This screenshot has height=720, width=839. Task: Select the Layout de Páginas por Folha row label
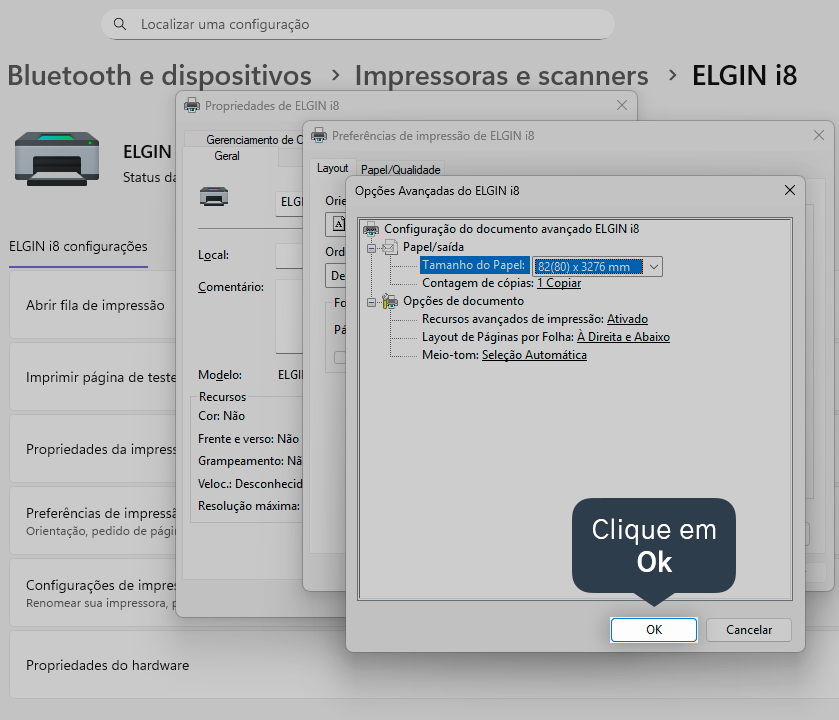(x=498, y=337)
